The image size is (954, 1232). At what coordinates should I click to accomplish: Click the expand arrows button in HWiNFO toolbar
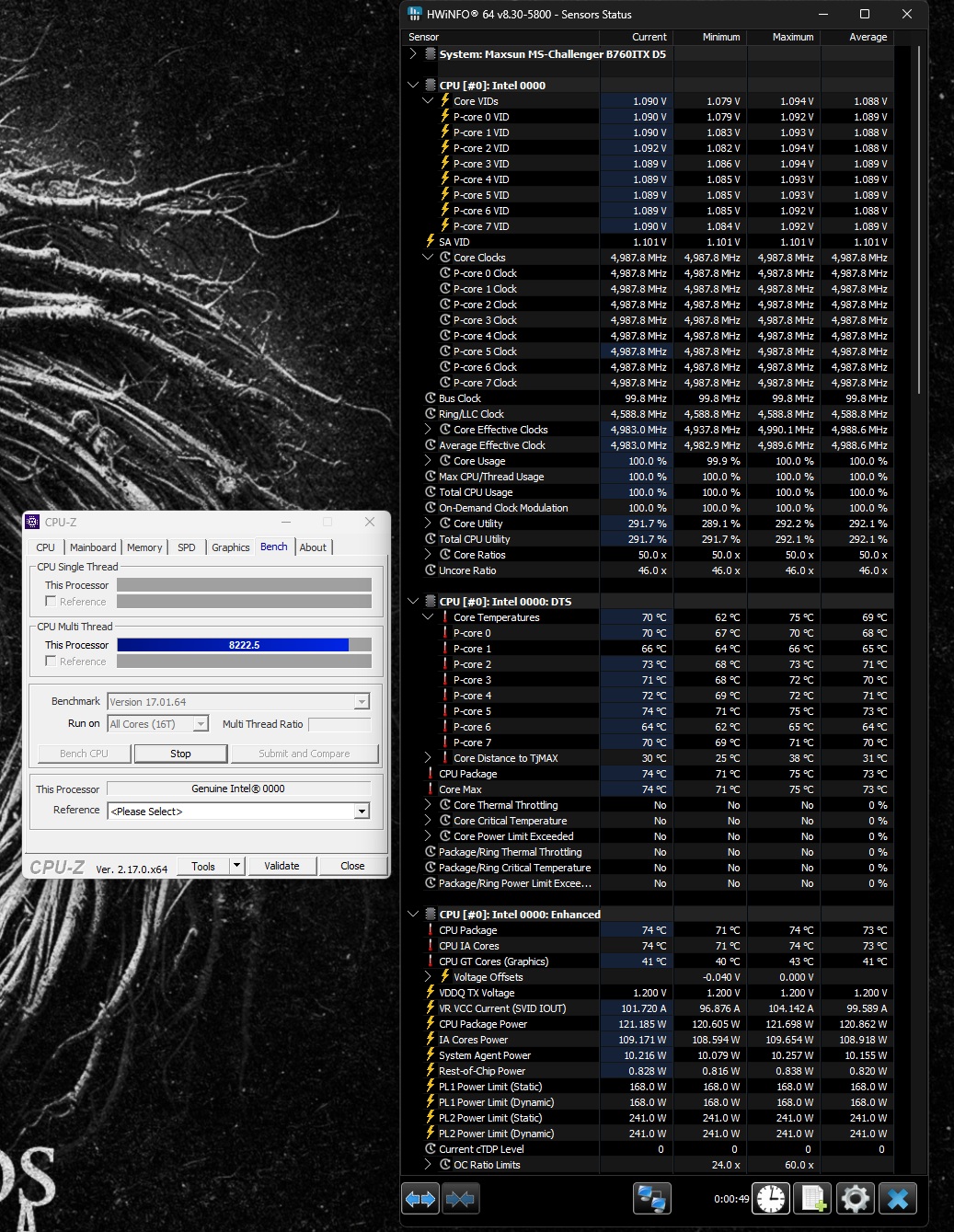coord(420,1199)
